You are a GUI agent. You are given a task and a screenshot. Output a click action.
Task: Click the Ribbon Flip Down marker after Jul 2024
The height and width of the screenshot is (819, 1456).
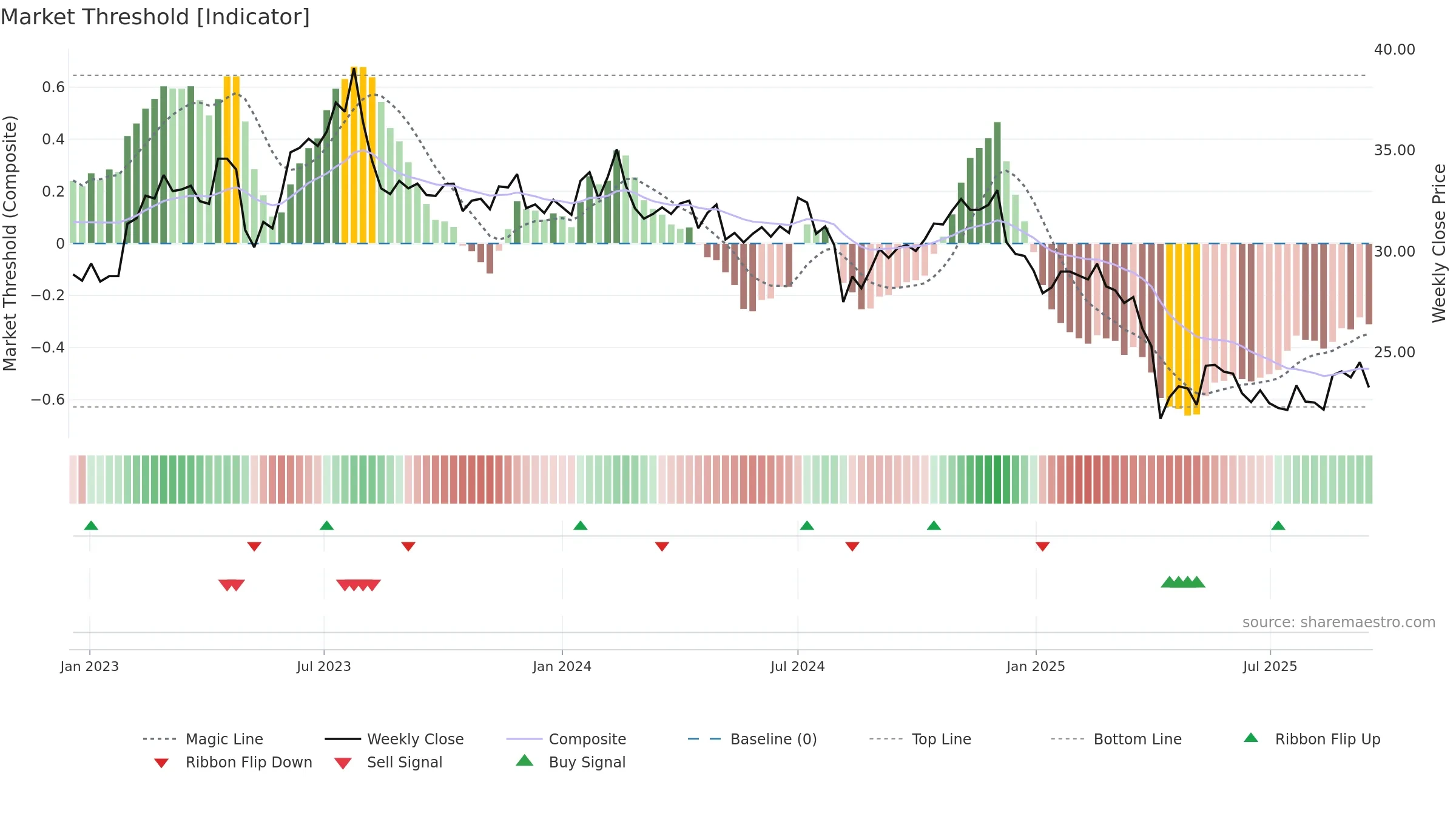coord(852,547)
